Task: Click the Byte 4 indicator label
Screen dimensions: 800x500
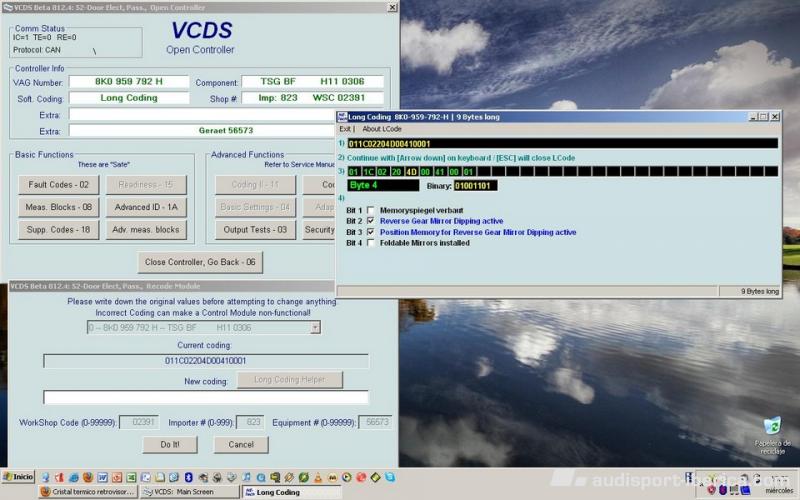Action: coord(383,185)
